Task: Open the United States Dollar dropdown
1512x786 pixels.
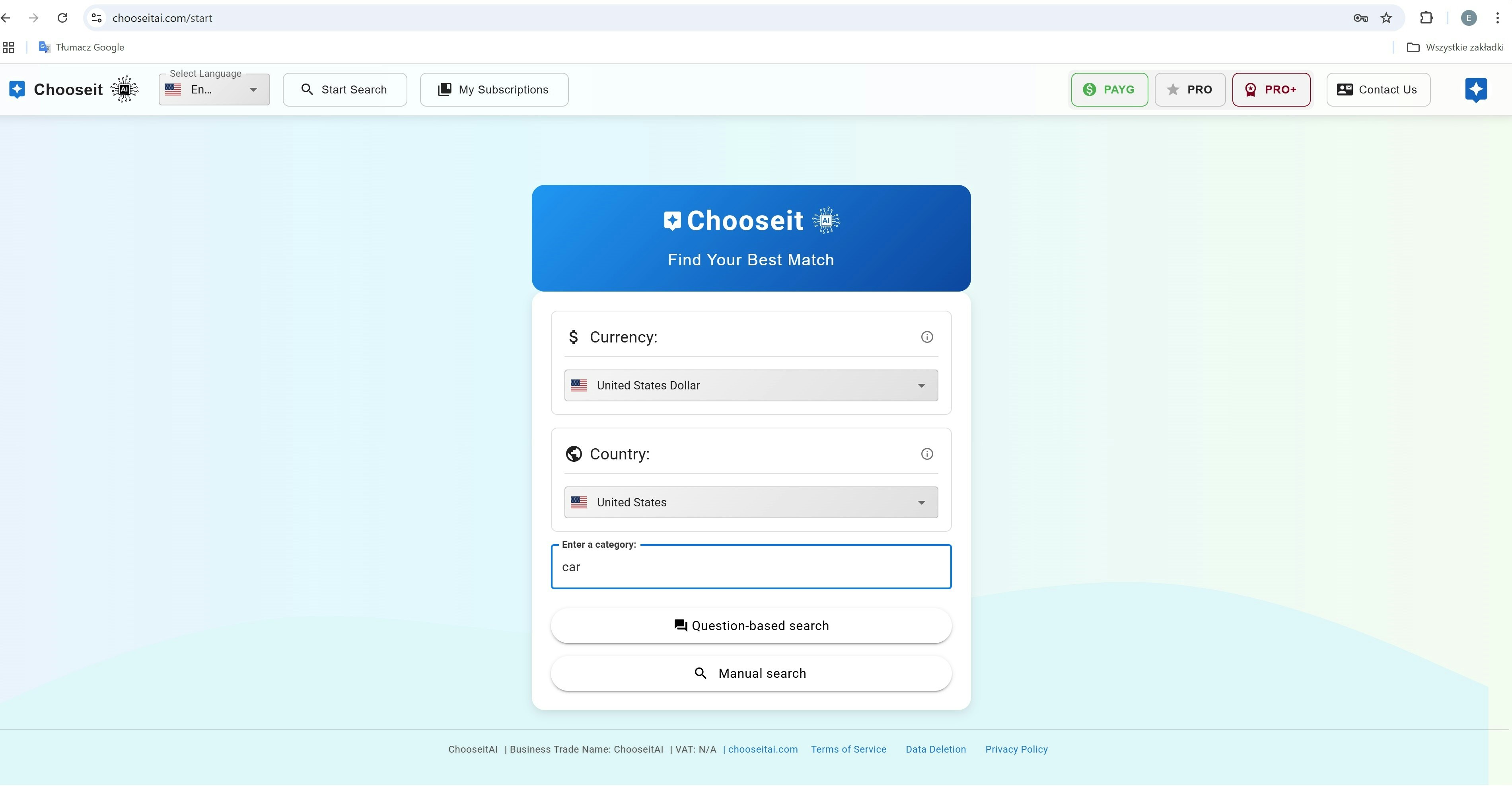Action: pos(751,386)
